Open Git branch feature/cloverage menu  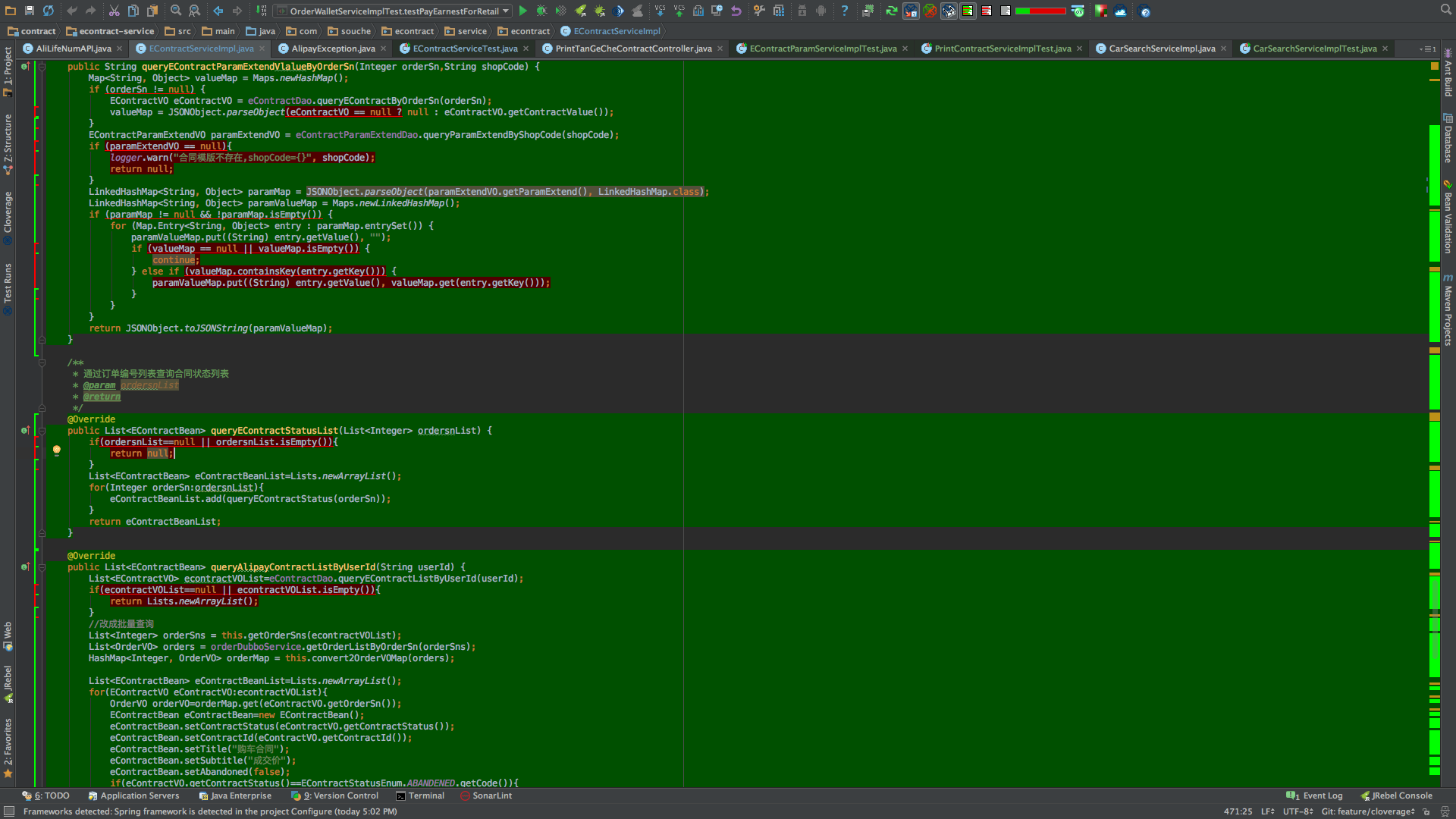(1369, 811)
